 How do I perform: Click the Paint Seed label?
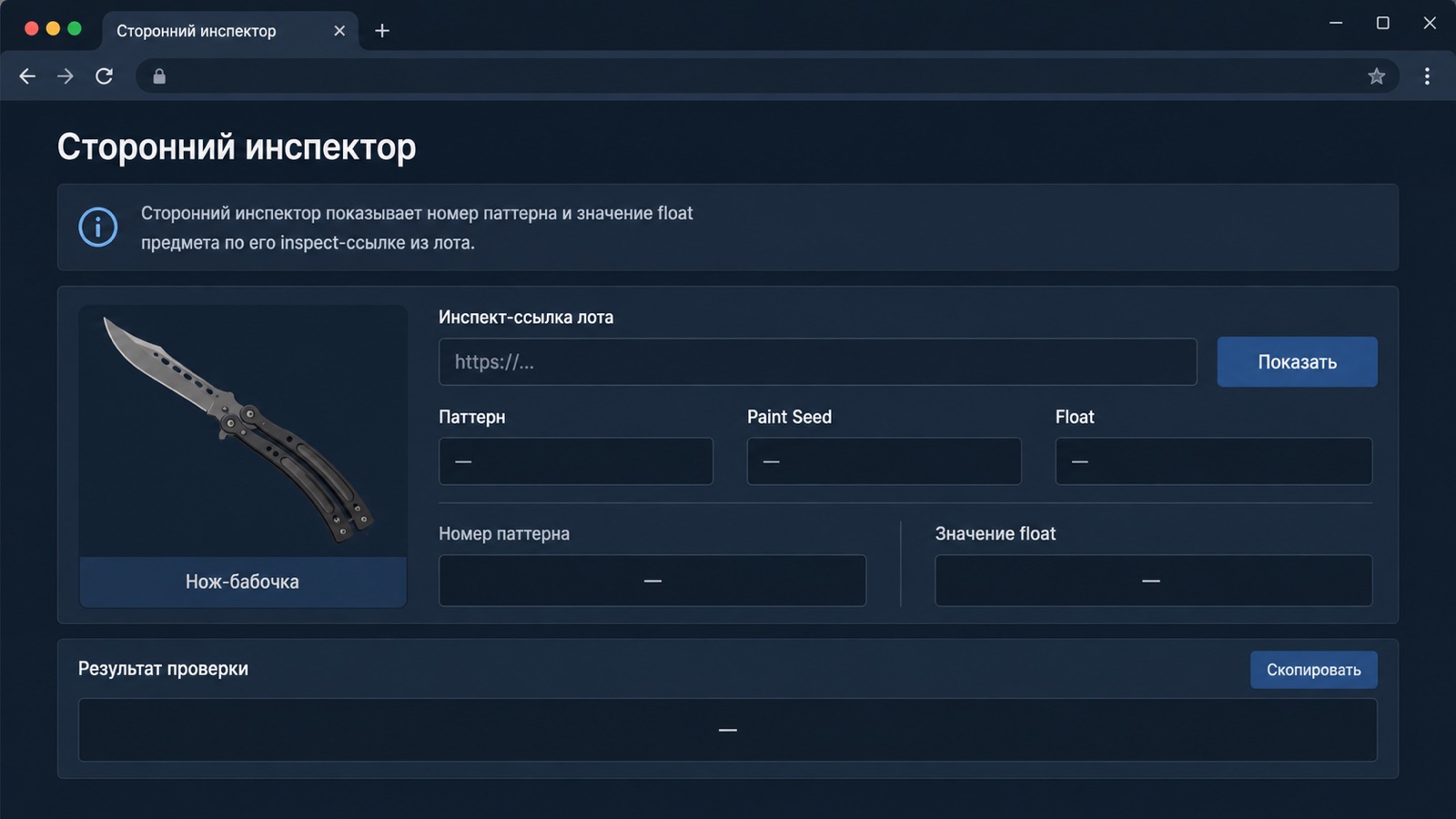pos(789,417)
